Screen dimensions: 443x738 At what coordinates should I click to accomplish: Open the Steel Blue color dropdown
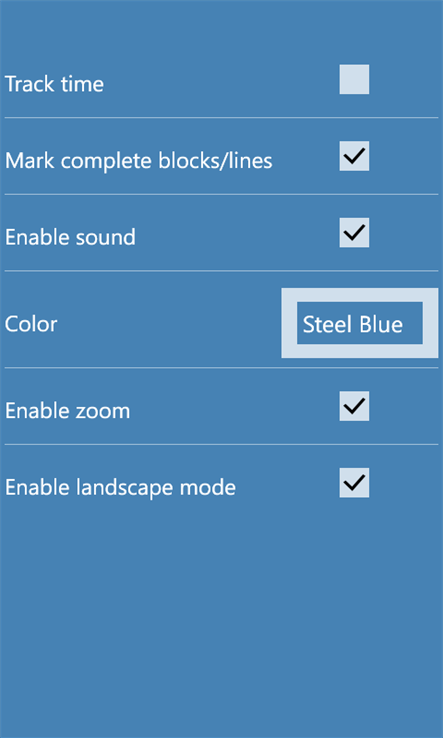click(360, 323)
